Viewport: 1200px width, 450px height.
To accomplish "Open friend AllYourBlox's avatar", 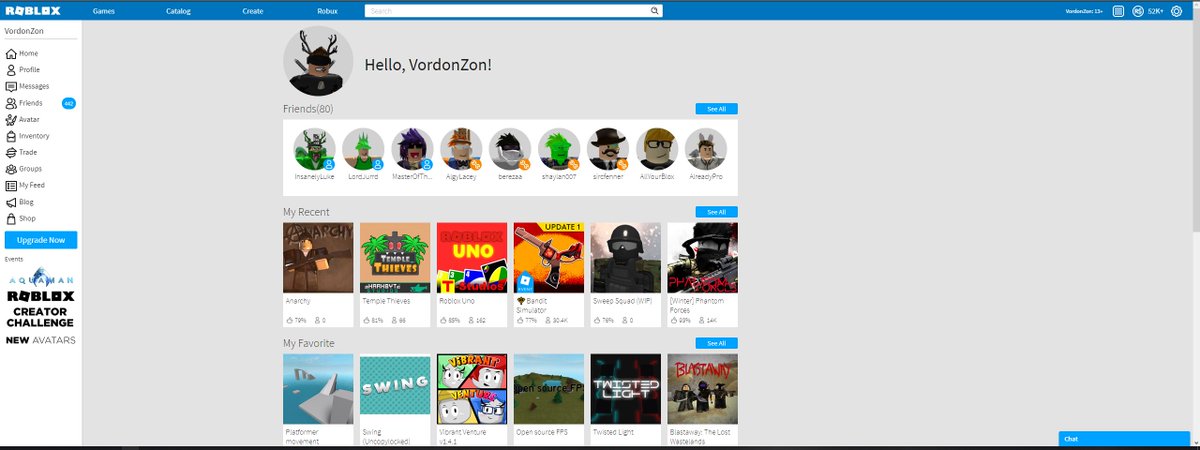I will [x=657, y=149].
